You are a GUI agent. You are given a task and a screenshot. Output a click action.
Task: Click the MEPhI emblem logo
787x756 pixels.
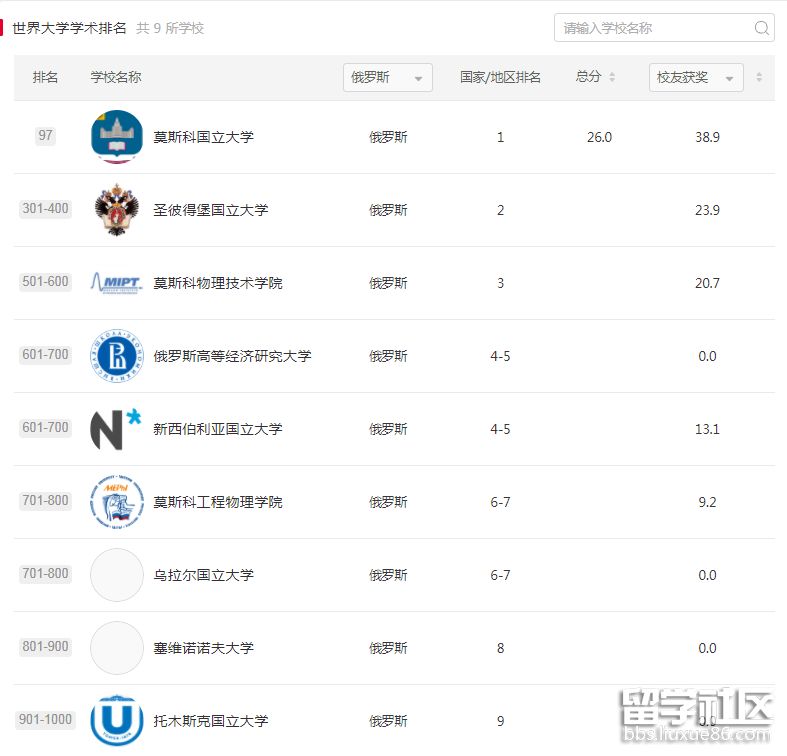pos(116,502)
